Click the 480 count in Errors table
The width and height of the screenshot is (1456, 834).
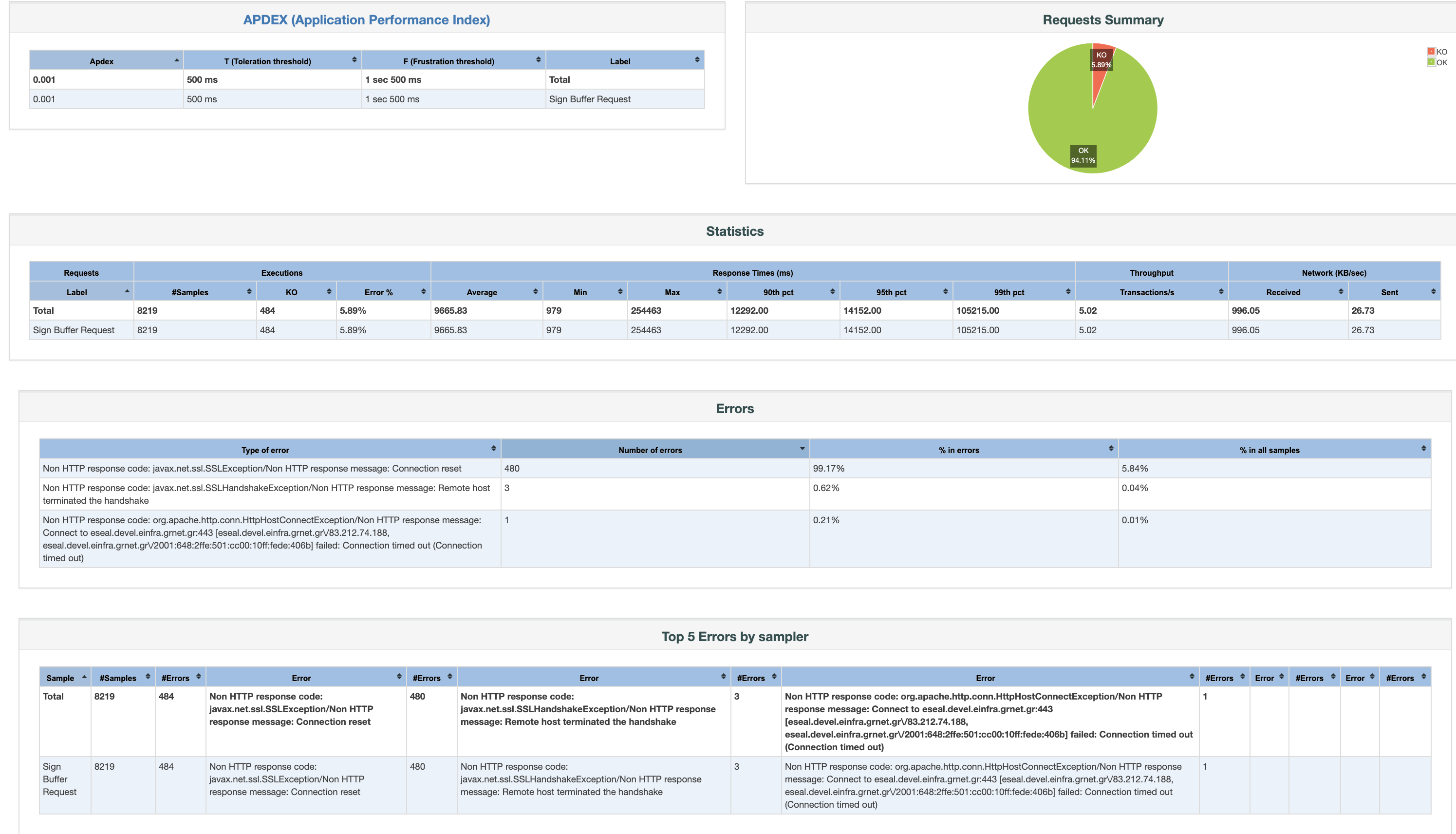[512, 469]
